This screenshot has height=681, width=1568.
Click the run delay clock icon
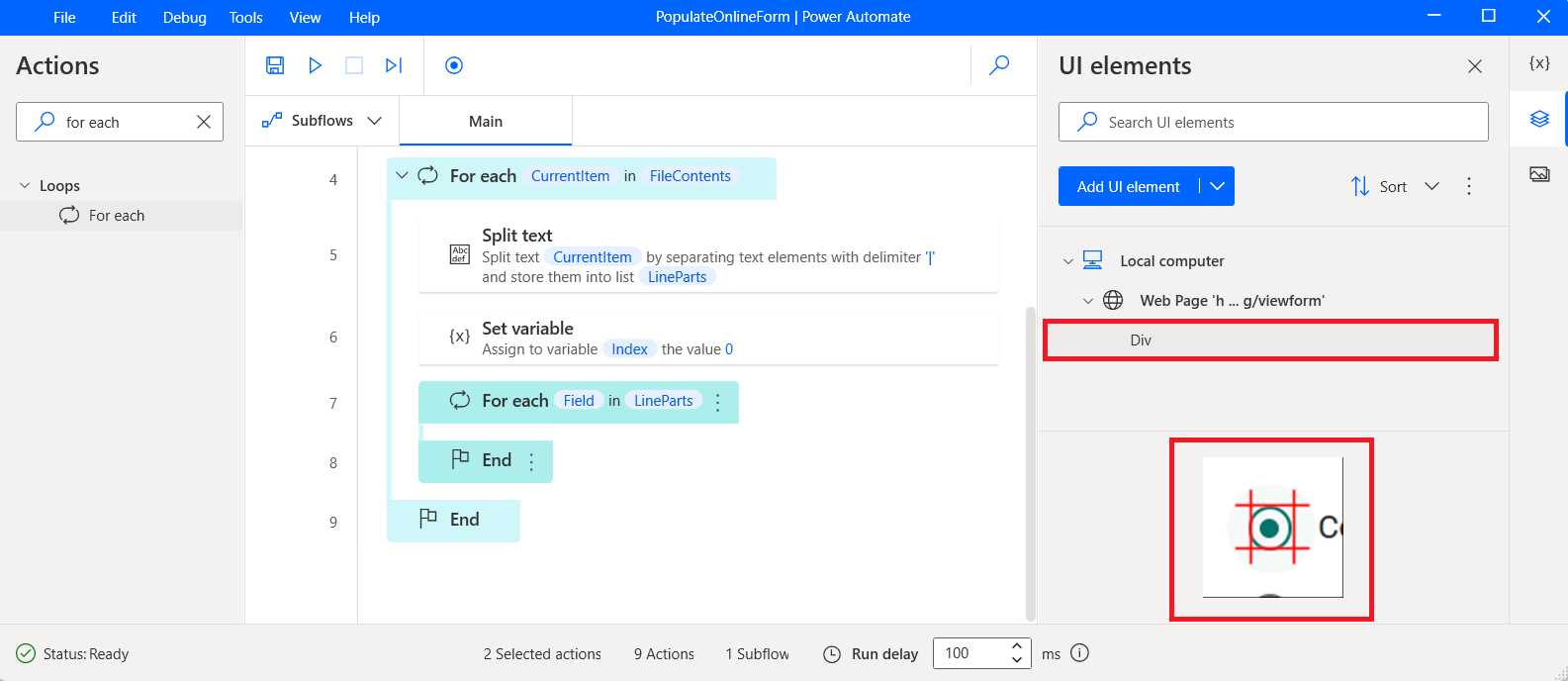pos(832,654)
